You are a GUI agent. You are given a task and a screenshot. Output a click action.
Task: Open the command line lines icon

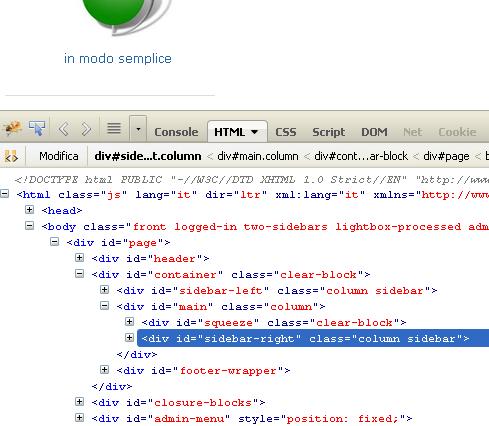point(114,128)
